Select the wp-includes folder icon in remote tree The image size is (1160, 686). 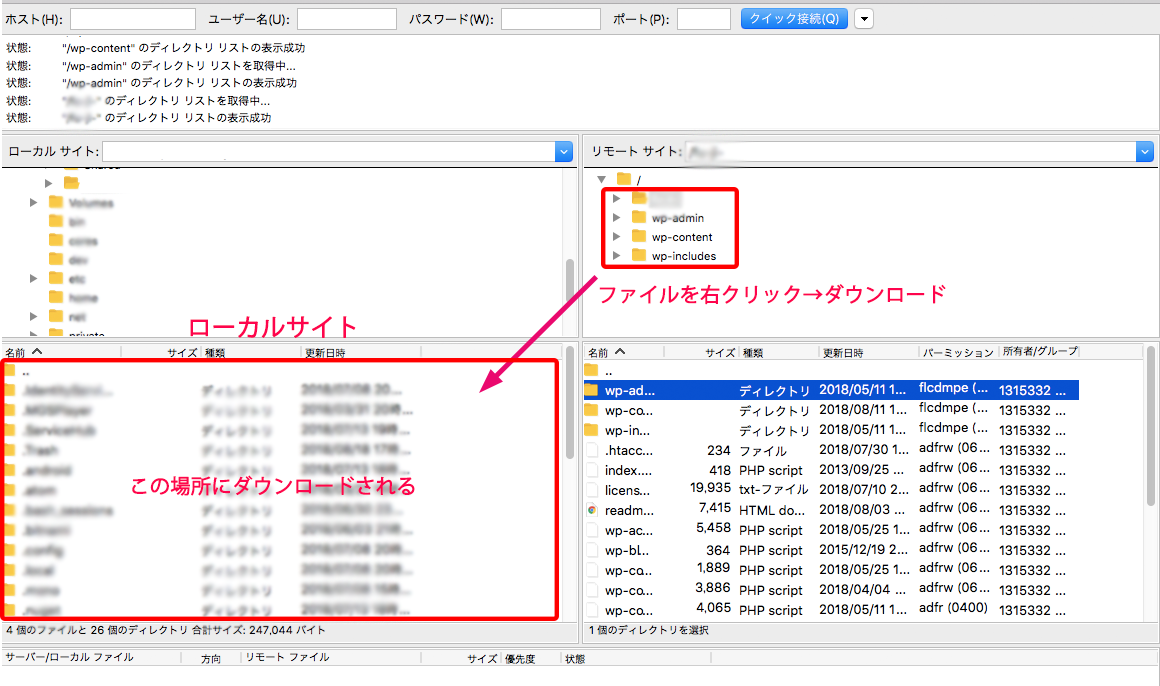[x=639, y=256]
